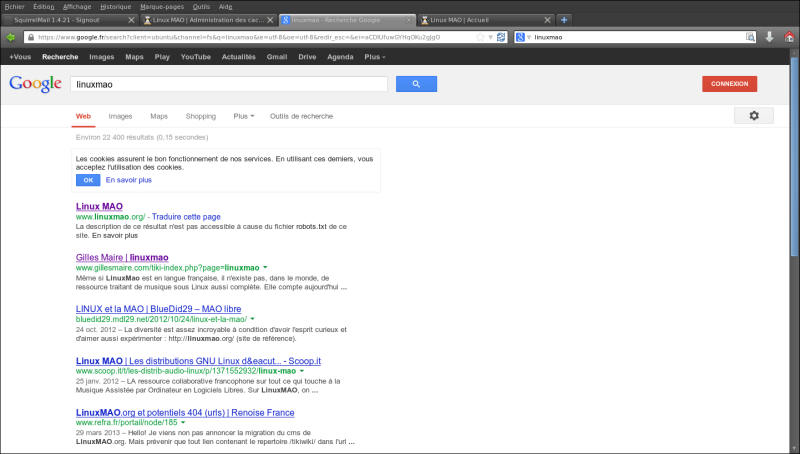Screen dimensions: 800x454
Task: Close the Recherche Google tab
Action: pos(409,20)
